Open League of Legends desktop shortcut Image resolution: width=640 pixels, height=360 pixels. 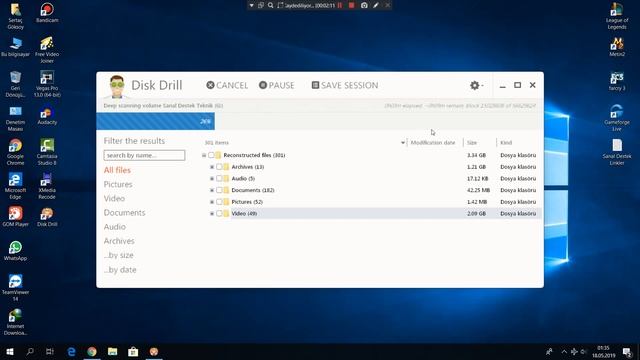(x=617, y=16)
